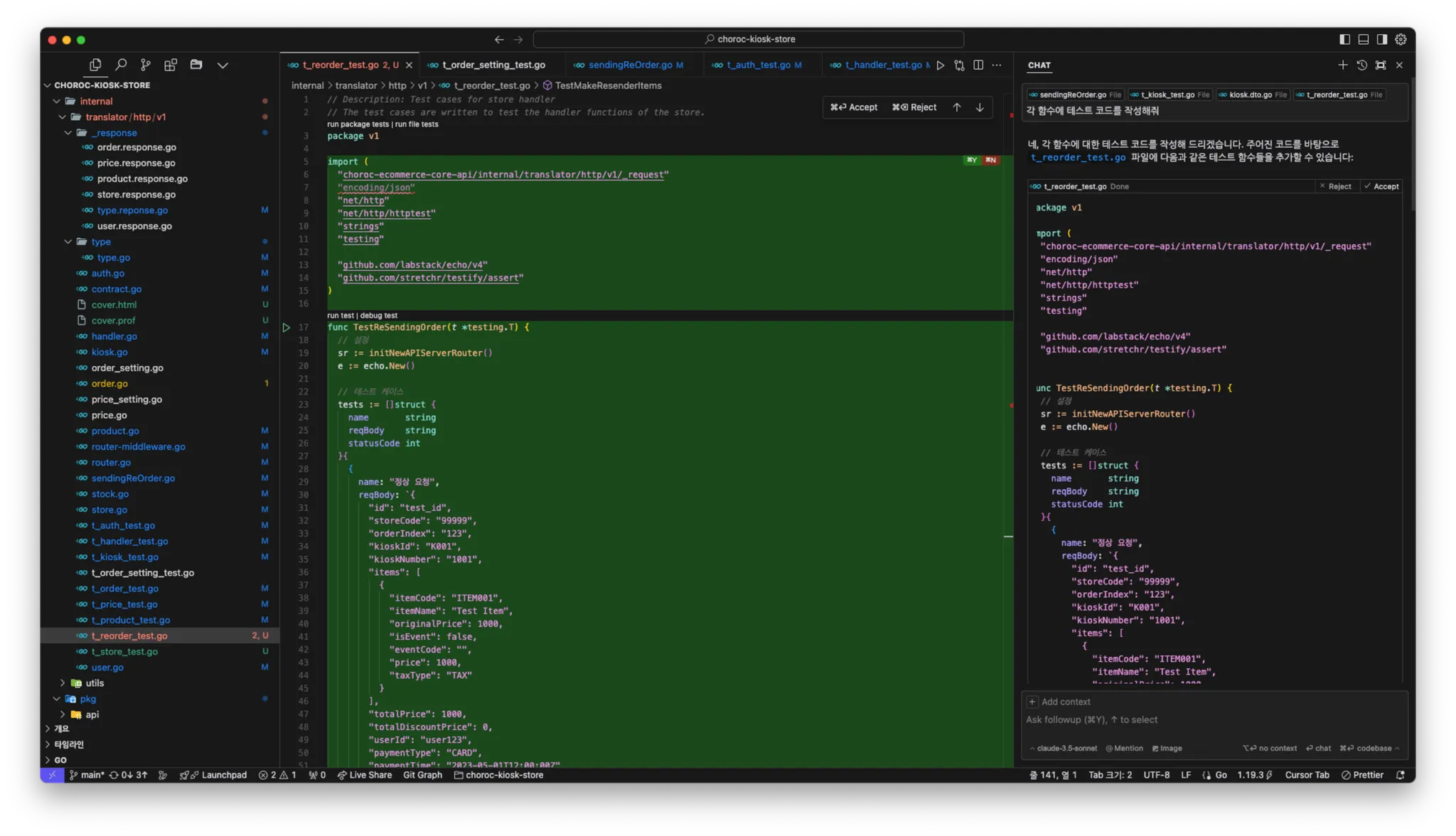
Task: Open the Extensions view icon
Action: tap(171, 65)
